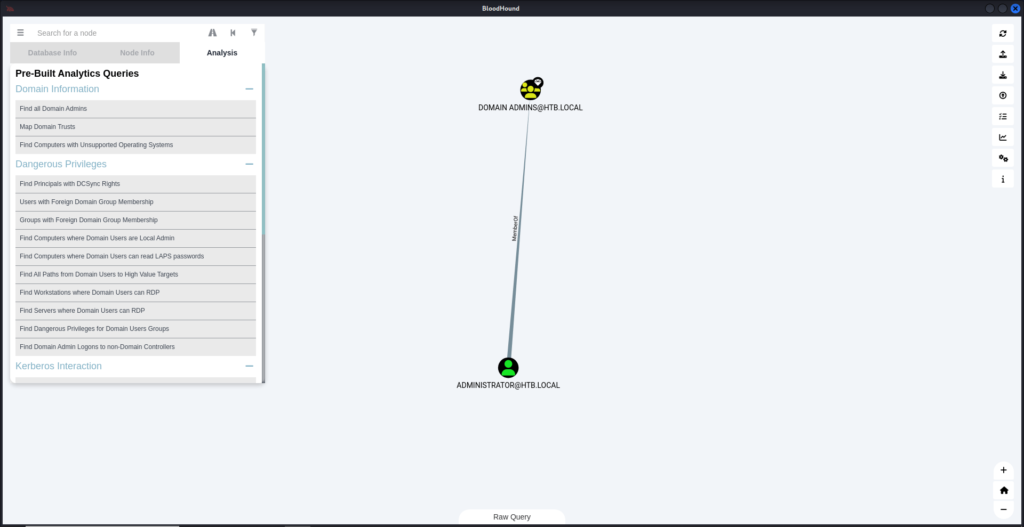Select the Administrator user node icon
Viewport: 1024px width, 527px height.
pos(508,368)
